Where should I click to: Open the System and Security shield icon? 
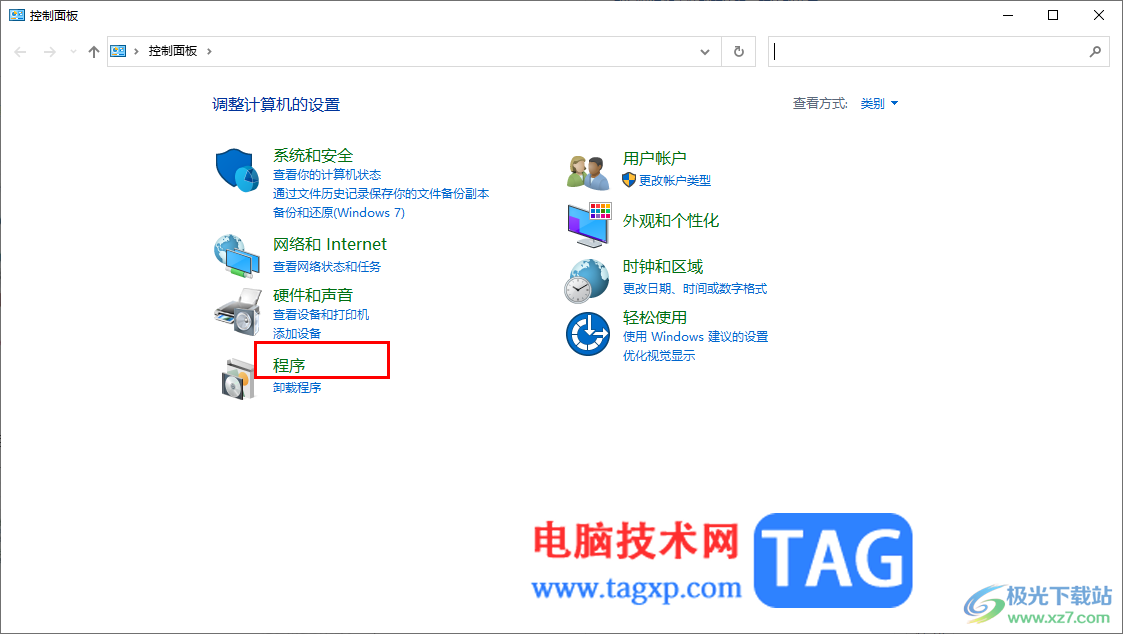pyautogui.click(x=237, y=170)
